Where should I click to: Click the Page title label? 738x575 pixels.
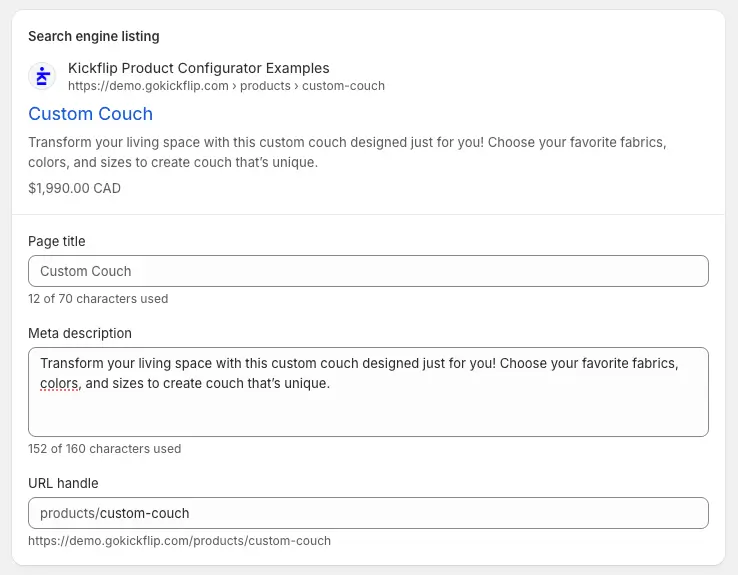57,241
